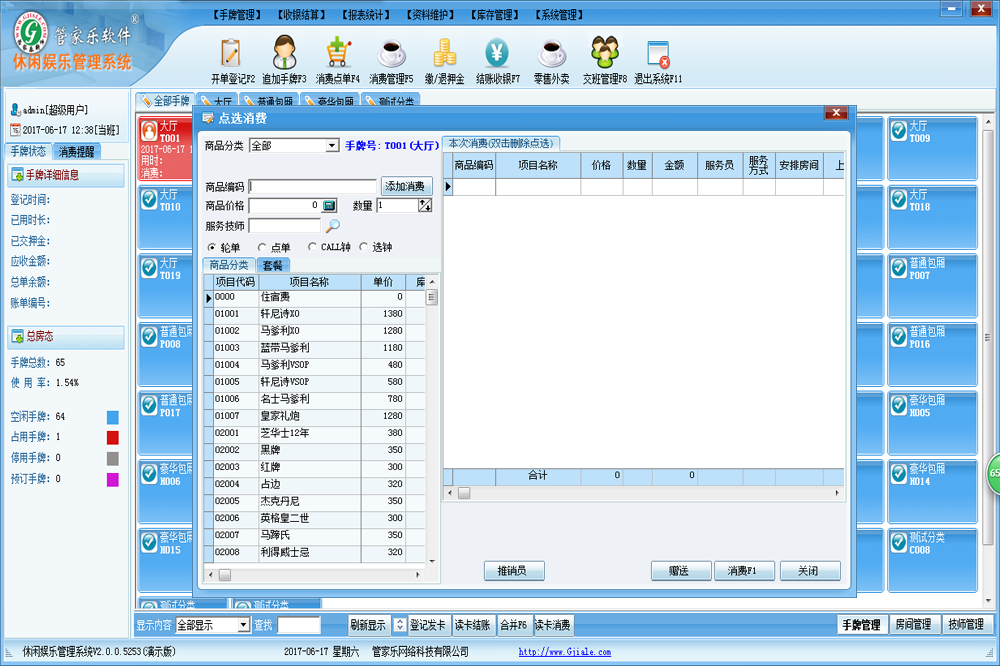Switch to the 技师管理 tab
The image size is (1000, 666).
click(966, 625)
